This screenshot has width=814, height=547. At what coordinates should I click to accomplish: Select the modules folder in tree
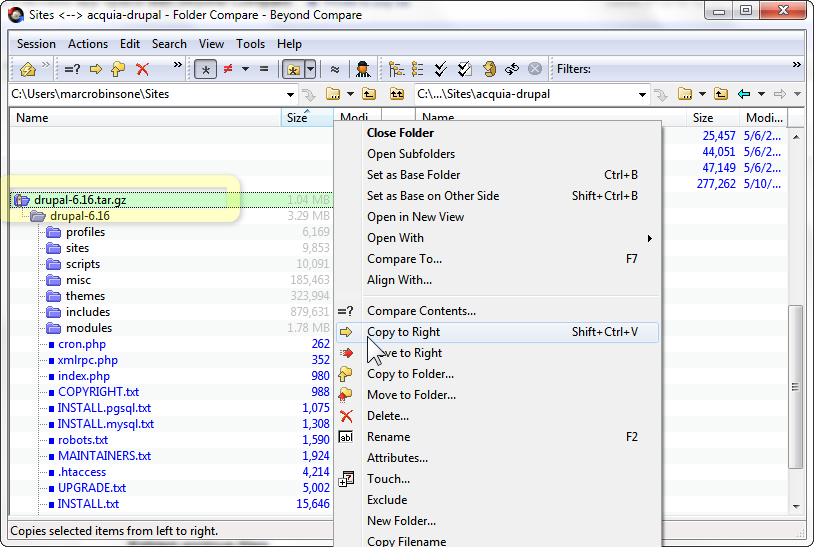click(x=89, y=328)
